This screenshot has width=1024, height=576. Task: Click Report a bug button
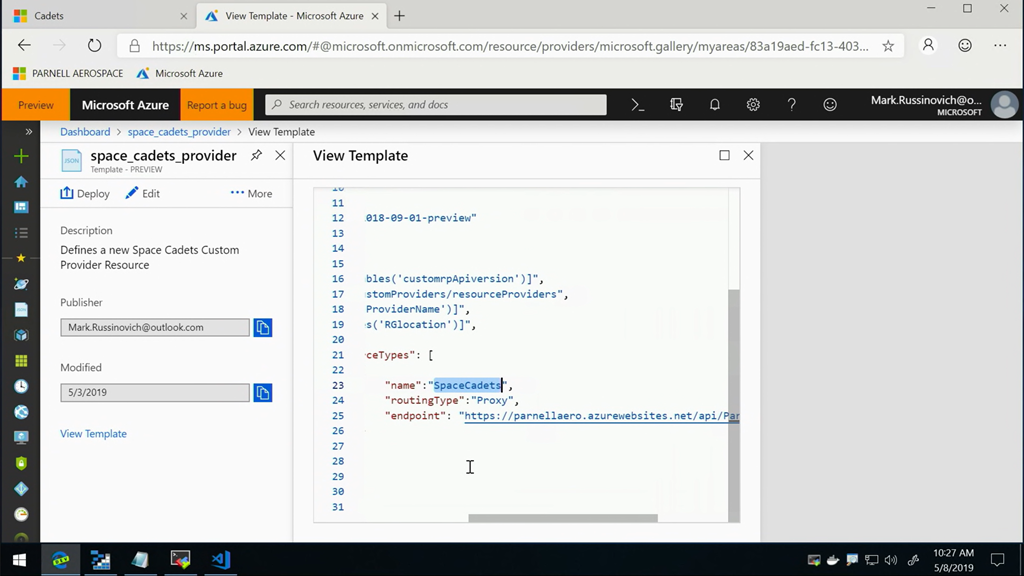(216, 105)
